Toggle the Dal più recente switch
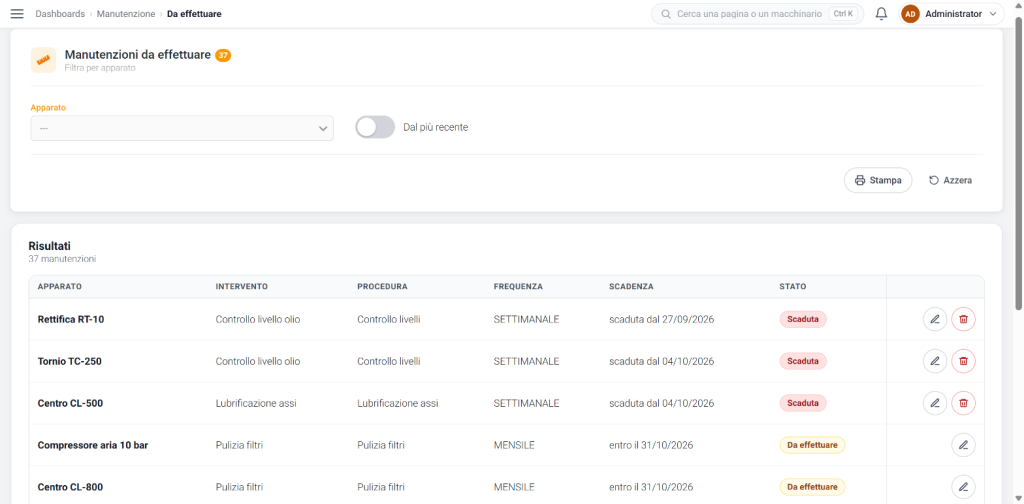 [x=375, y=127]
